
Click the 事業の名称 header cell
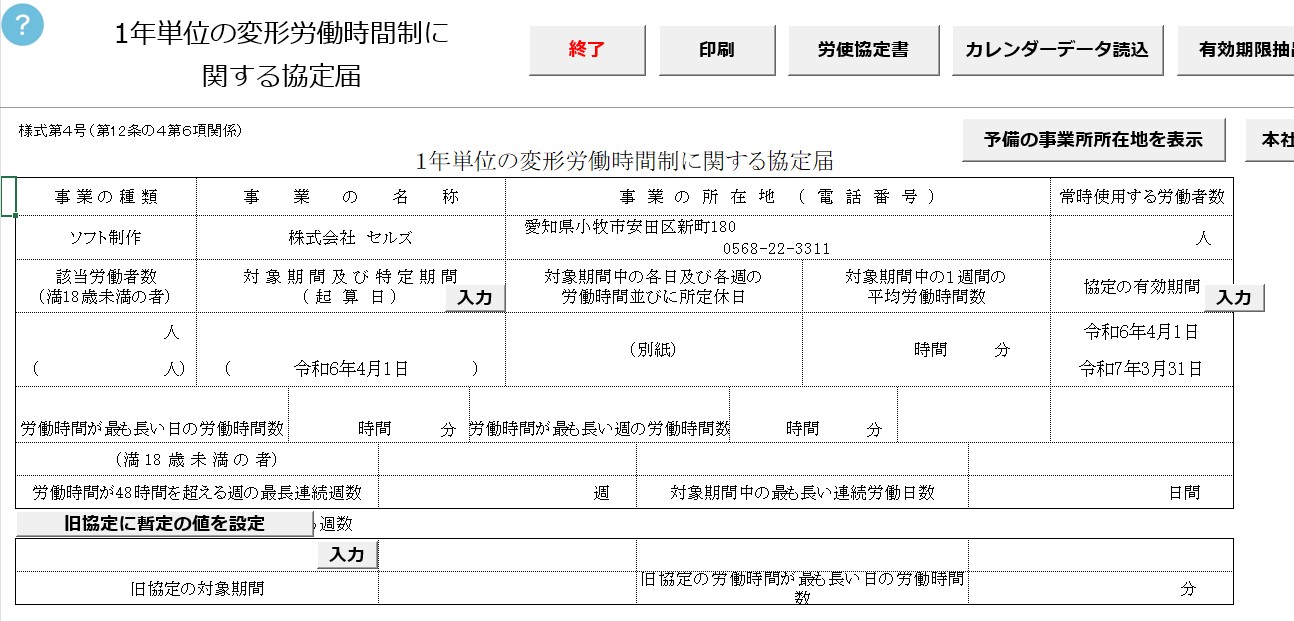(351, 197)
